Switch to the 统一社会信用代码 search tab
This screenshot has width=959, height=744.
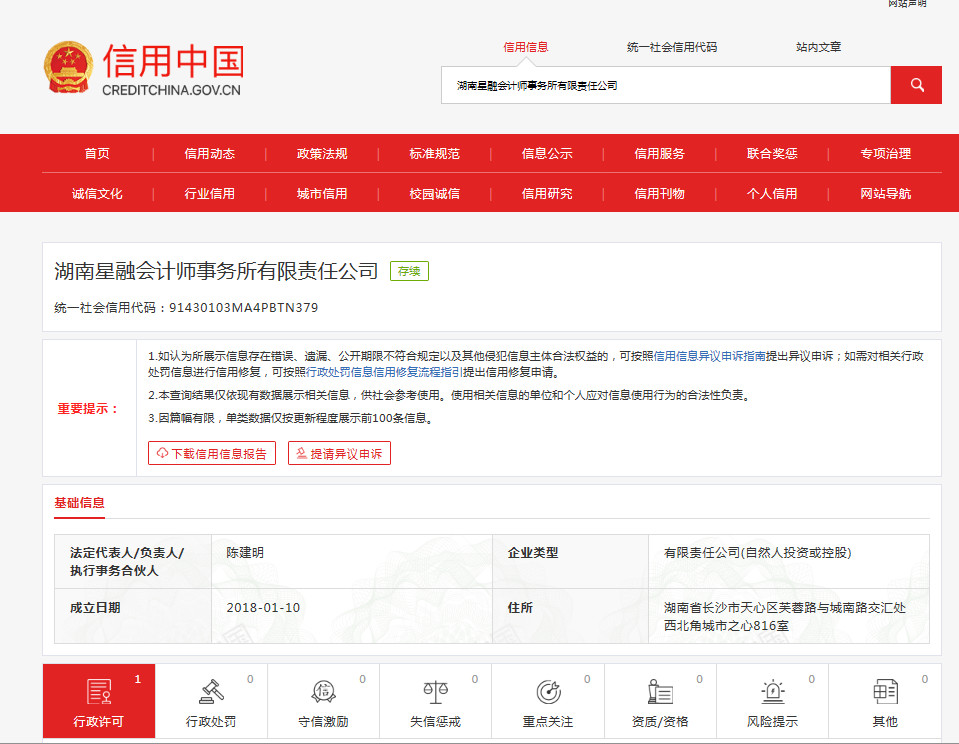pyautogui.click(x=672, y=47)
